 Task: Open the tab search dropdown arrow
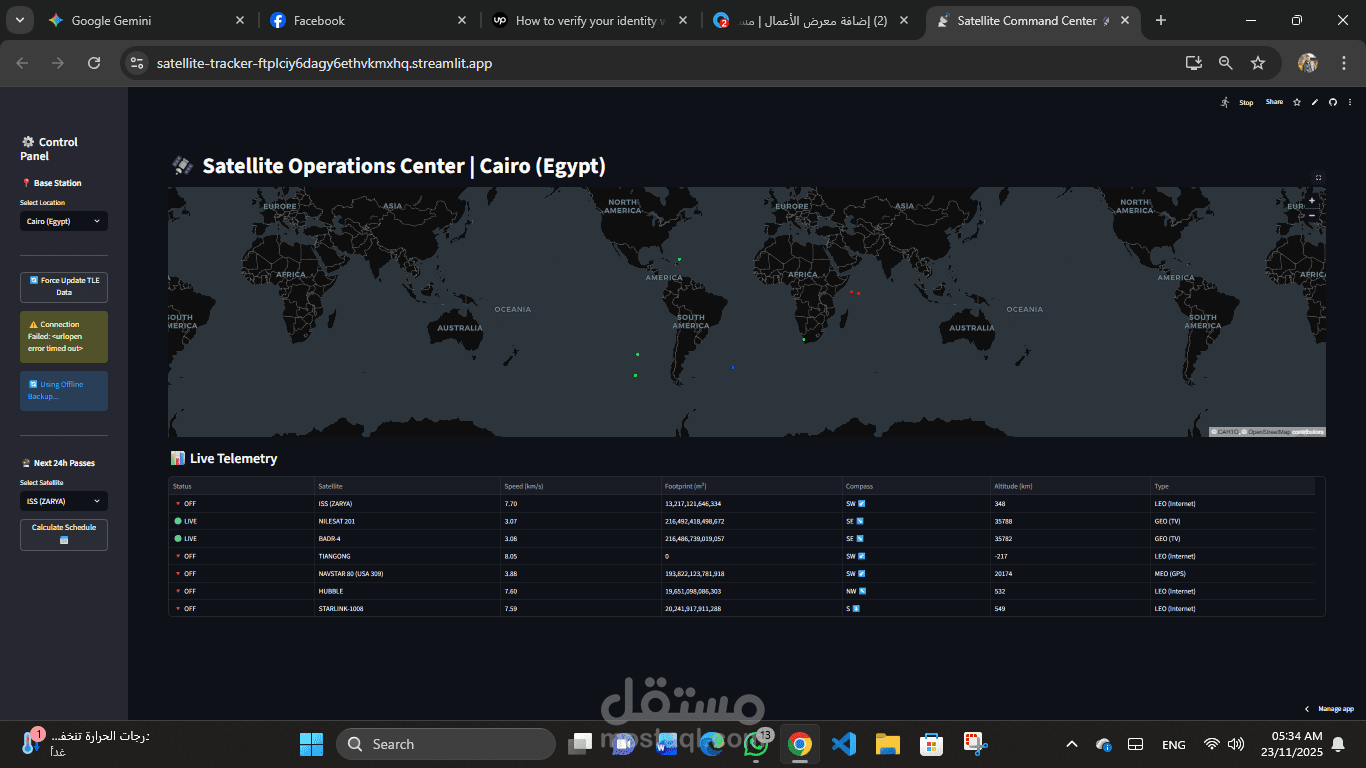tap(22, 20)
